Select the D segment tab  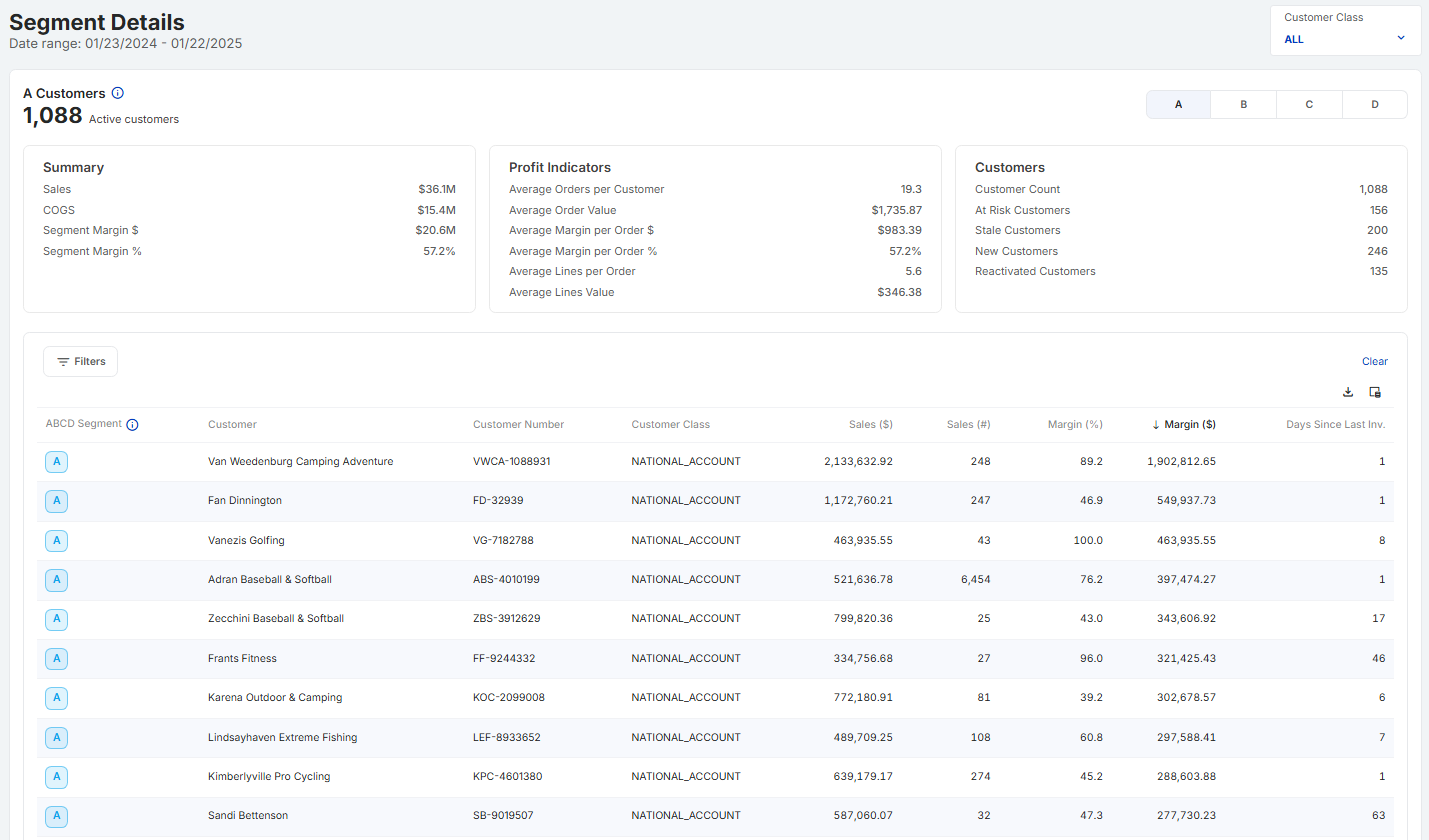coord(1375,104)
